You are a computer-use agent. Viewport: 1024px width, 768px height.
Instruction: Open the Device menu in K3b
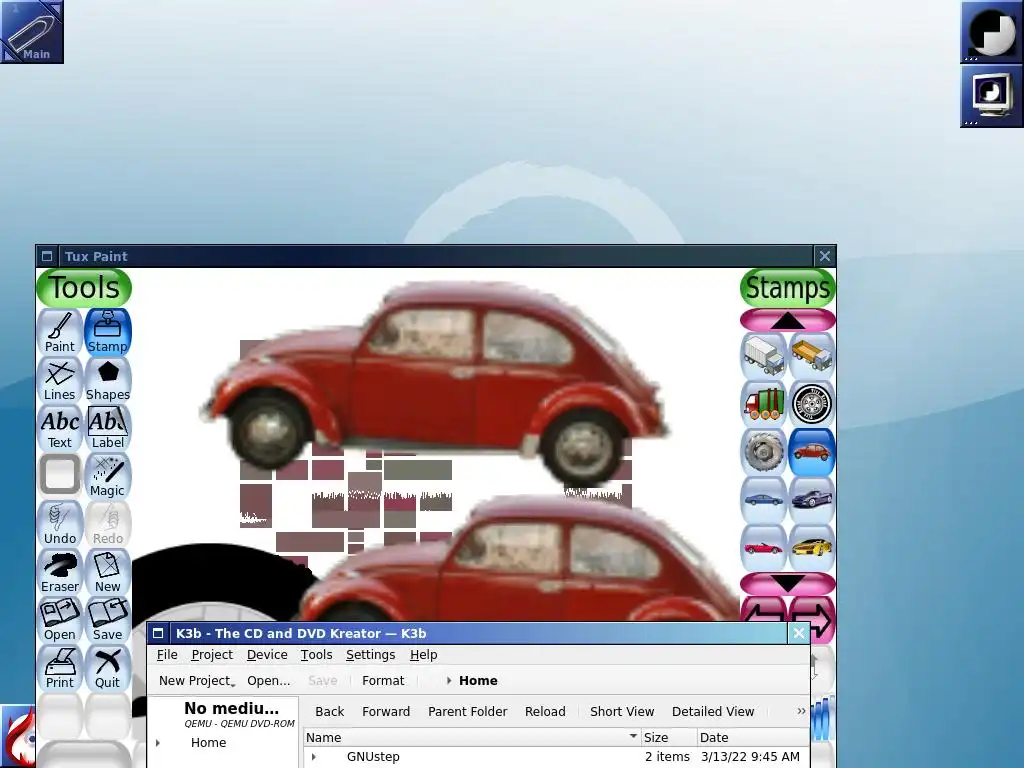pyautogui.click(x=266, y=654)
